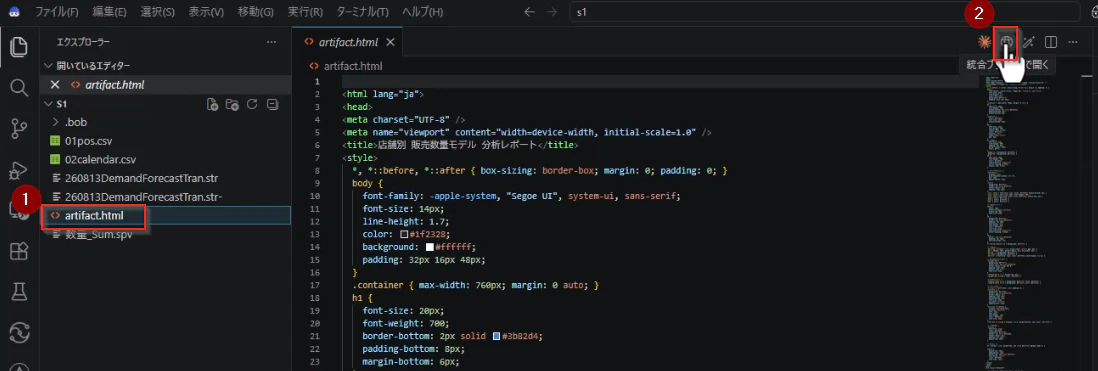The image size is (1098, 371).
Task: Click the #1f2328 color swatch
Action: [404, 234]
